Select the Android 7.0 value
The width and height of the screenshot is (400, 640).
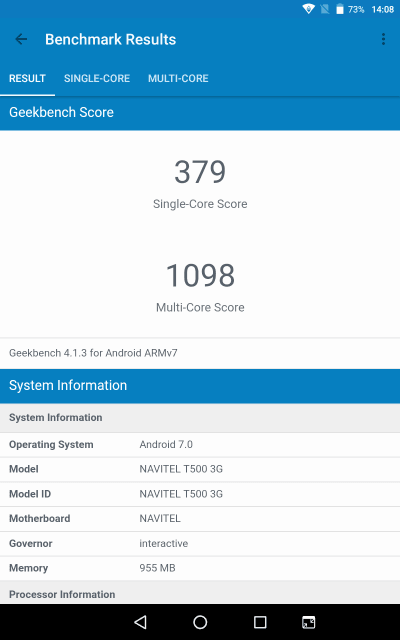tap(166, 444)
